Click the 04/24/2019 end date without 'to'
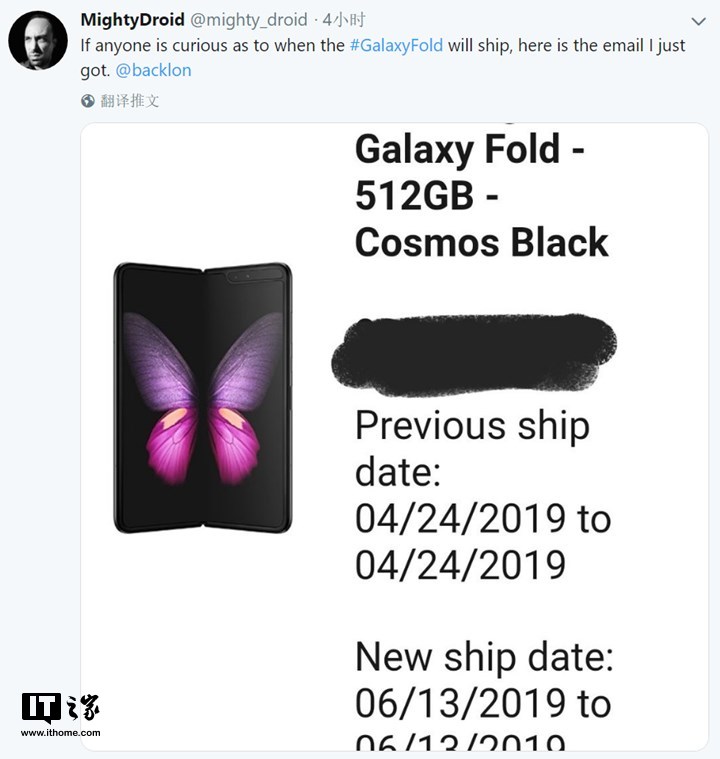720x759 pixels. tap(460, 564)
